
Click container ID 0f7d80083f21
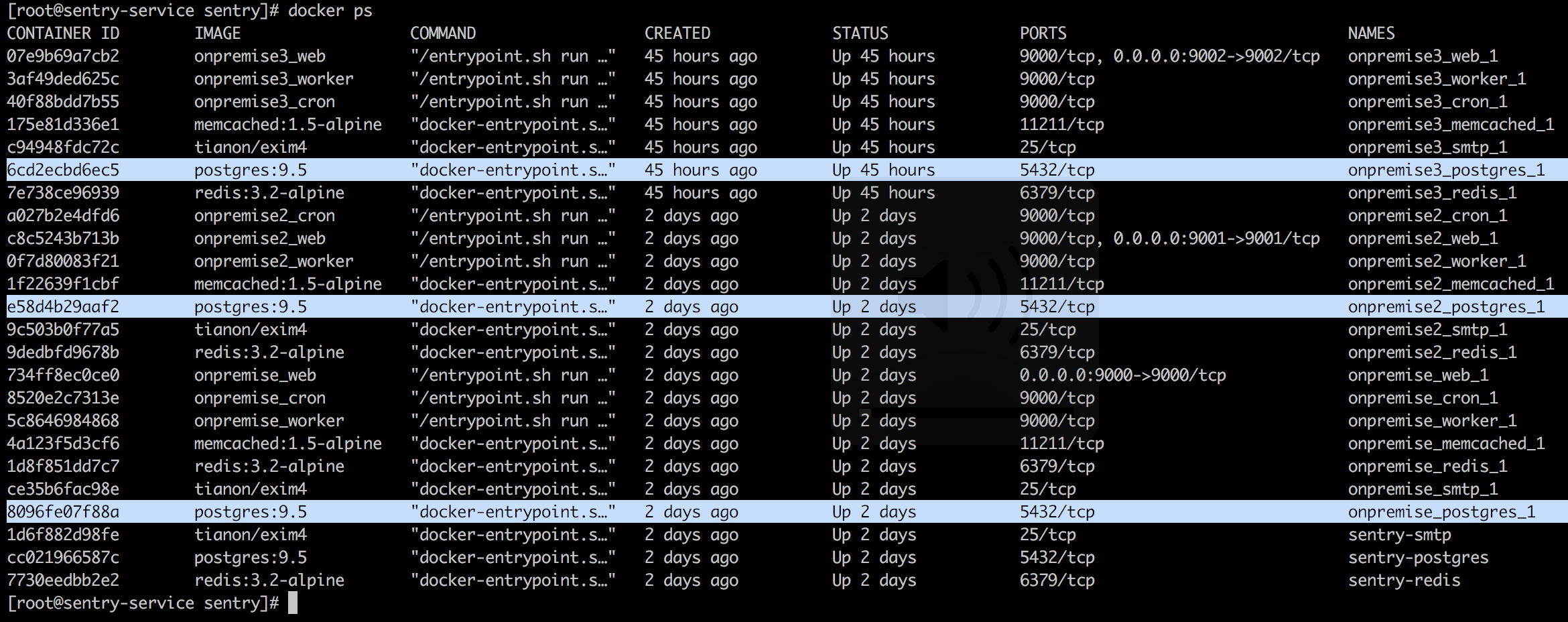(63, 261)
